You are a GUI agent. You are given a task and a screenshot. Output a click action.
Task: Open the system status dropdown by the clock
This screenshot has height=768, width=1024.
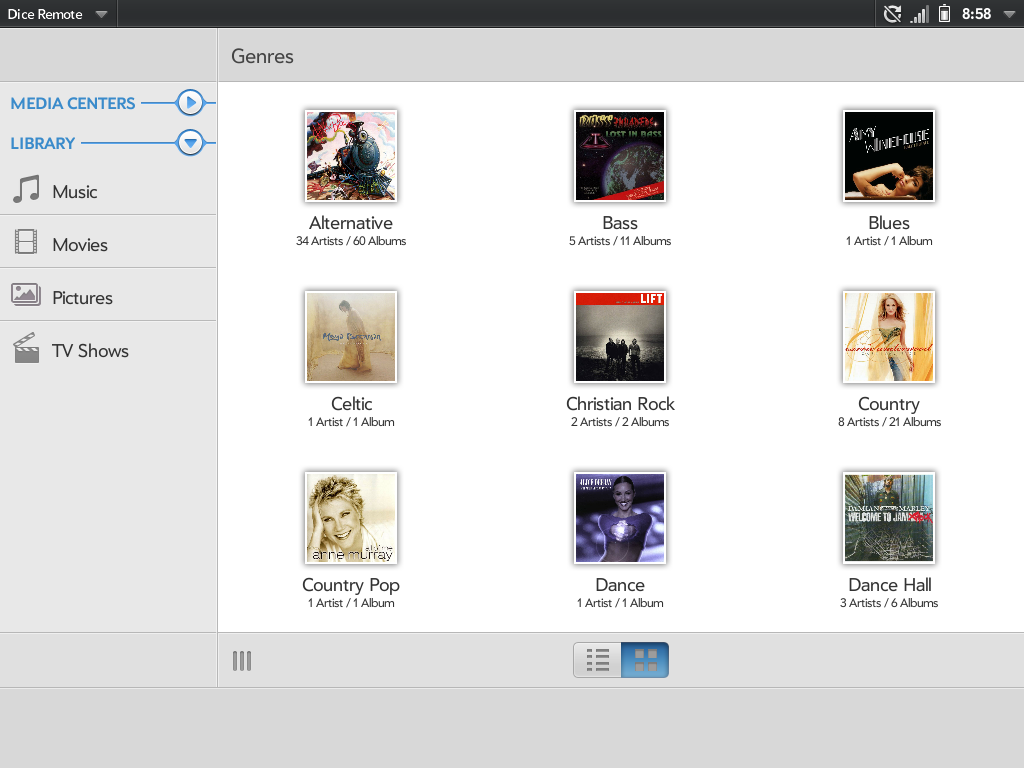1007,14
